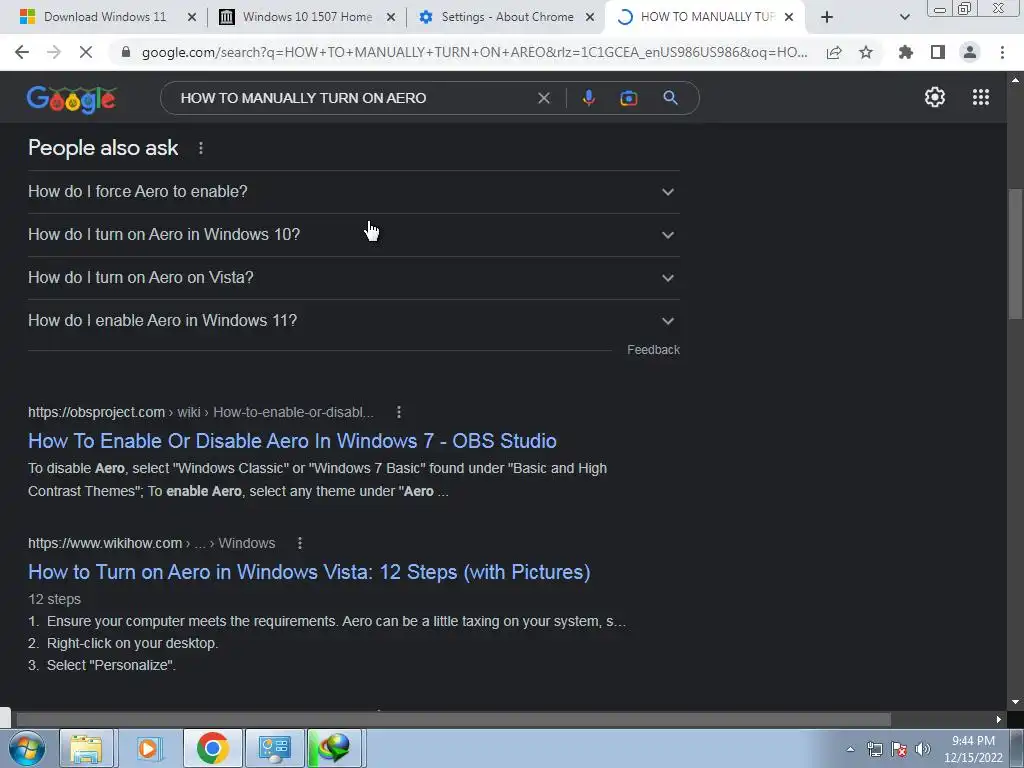Open the Google apps grid
The image size is (1024, 768).
click(981, 97)
